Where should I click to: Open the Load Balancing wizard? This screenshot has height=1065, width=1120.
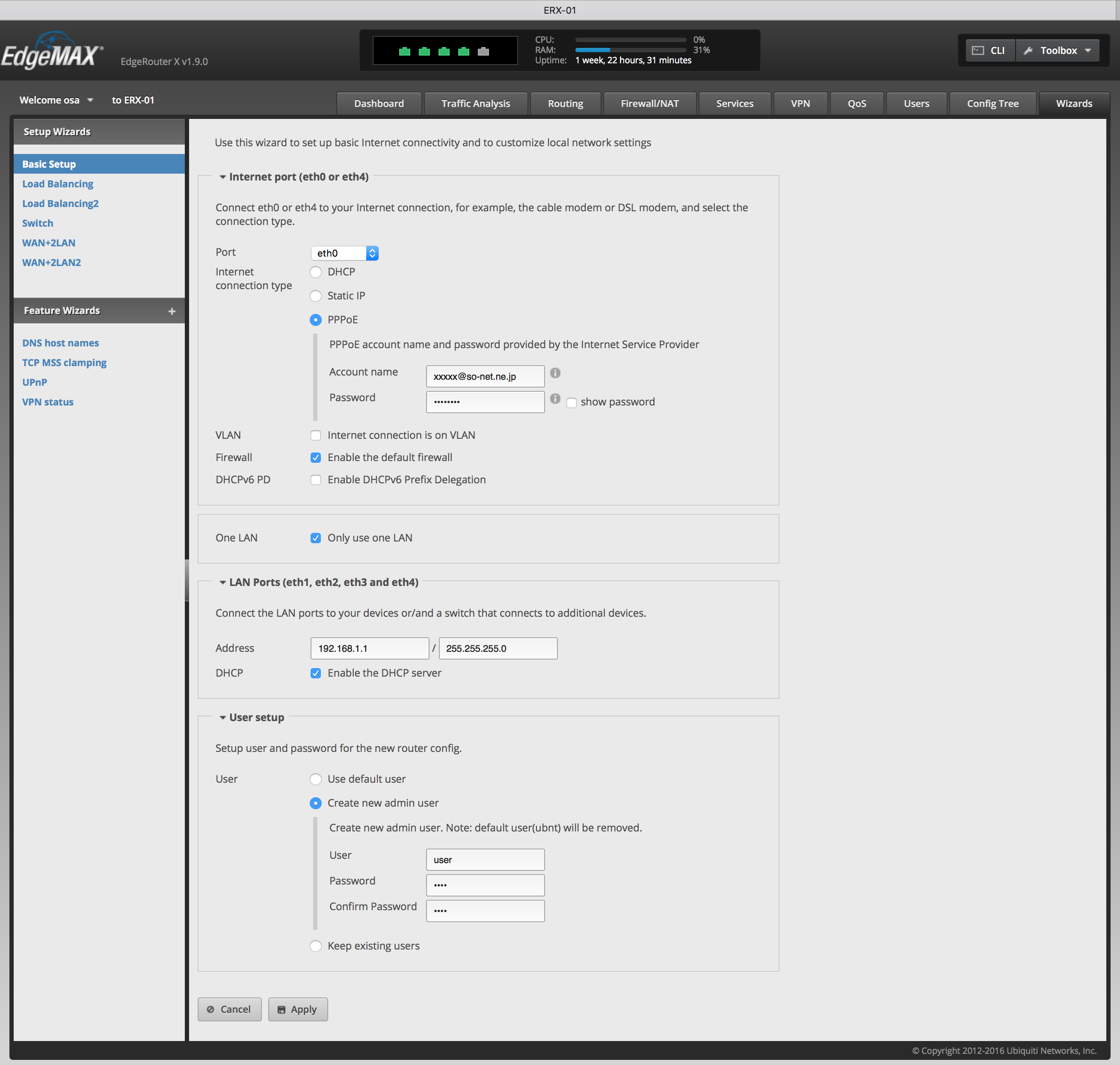point(57,184)
